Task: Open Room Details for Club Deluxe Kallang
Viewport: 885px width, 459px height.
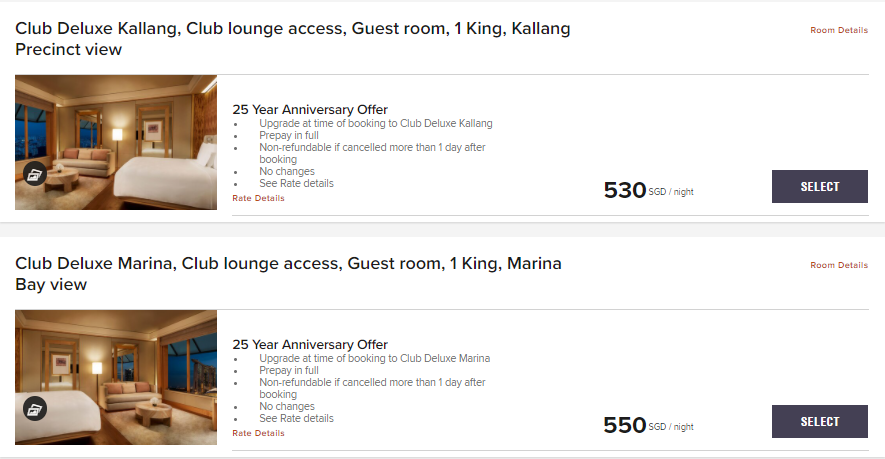Action: pos(839,30)
